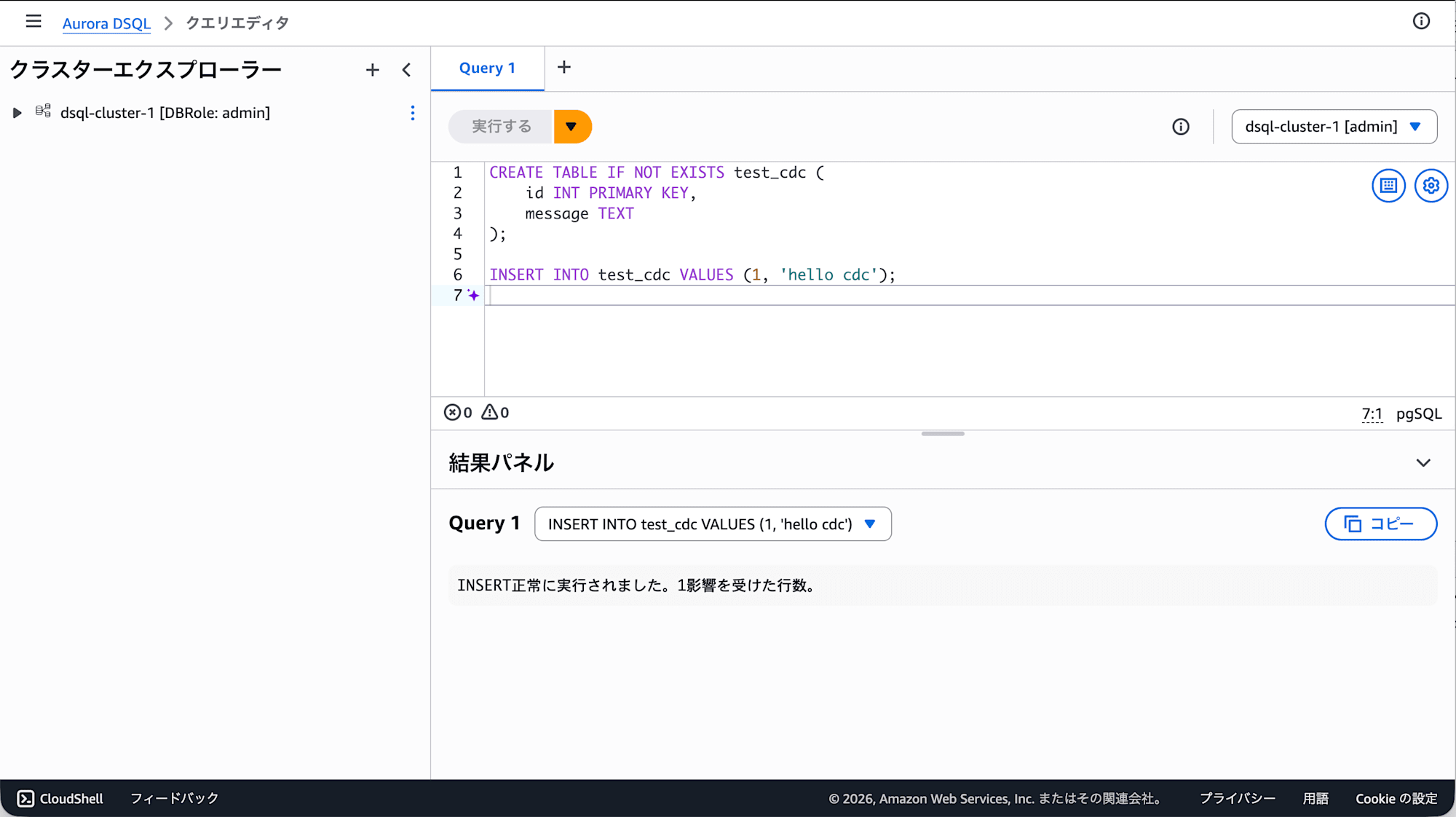Click the 結果パネル heading

click(x=502, y=463)
